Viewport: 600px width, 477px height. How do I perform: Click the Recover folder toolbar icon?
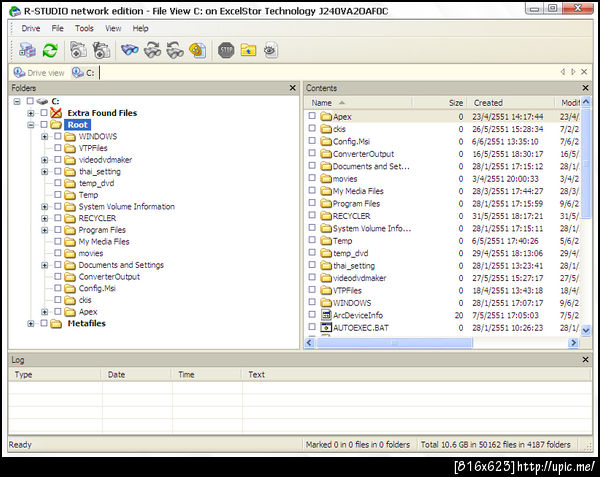click(248, 50)
